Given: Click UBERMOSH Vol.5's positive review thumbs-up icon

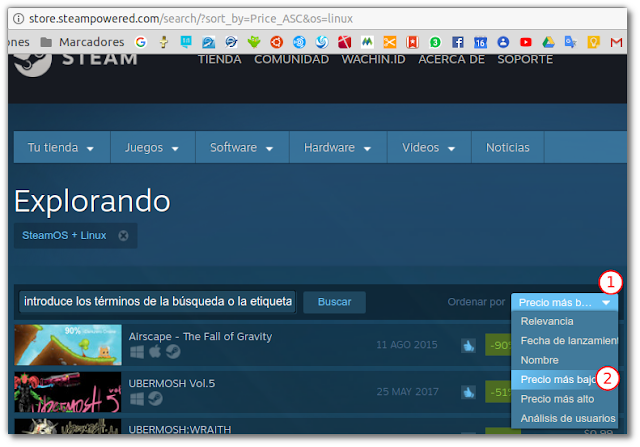Looking at the screenshot, I should pyautogui.click(x=469, y=392).
